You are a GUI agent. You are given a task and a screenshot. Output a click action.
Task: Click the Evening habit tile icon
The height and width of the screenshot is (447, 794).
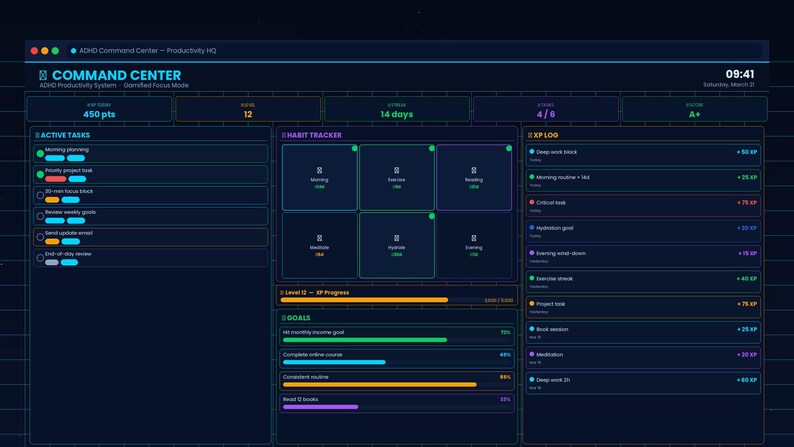[x=473, y=238]
